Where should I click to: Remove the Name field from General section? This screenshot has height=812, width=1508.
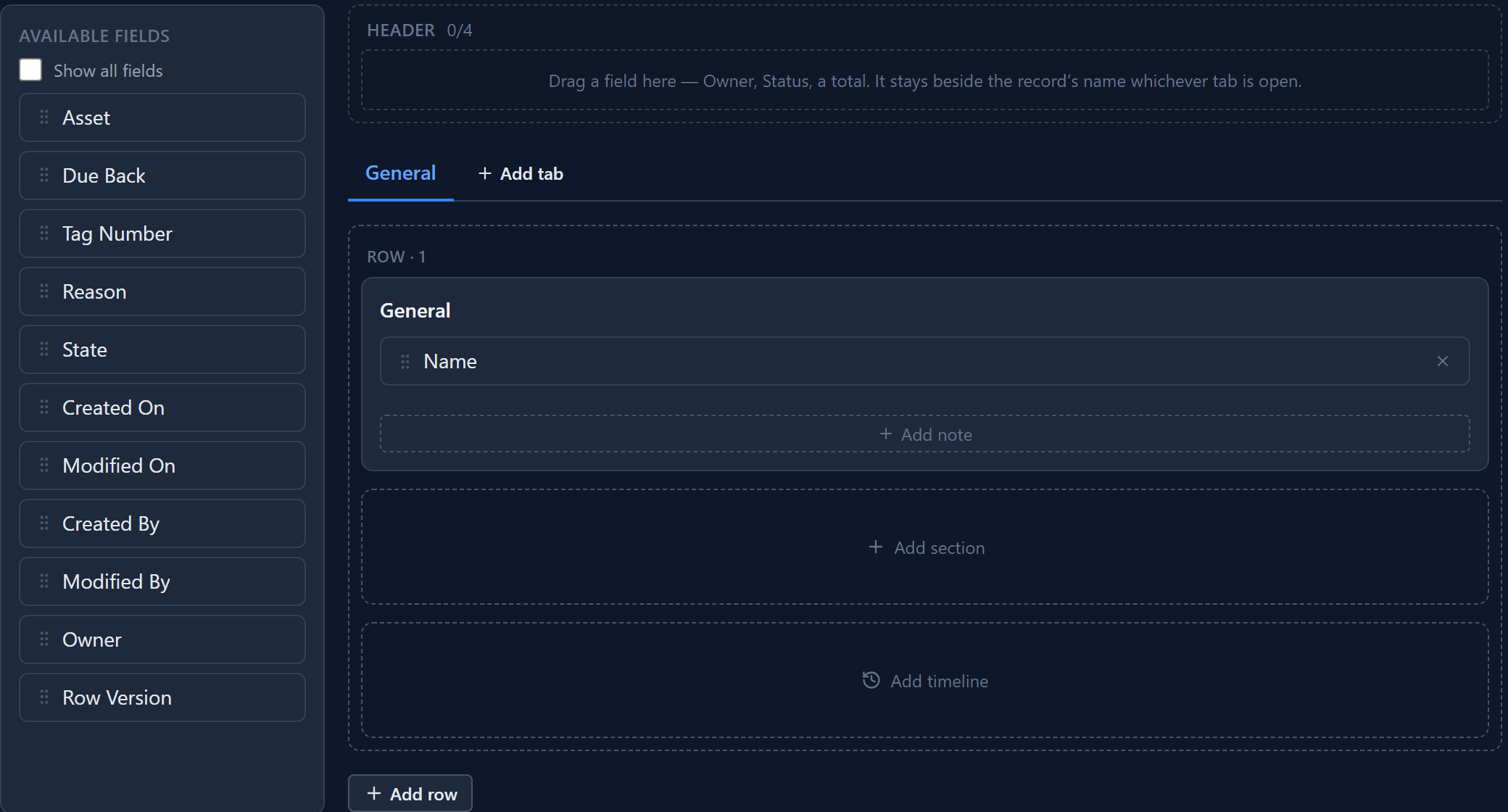pos(1443,361)
